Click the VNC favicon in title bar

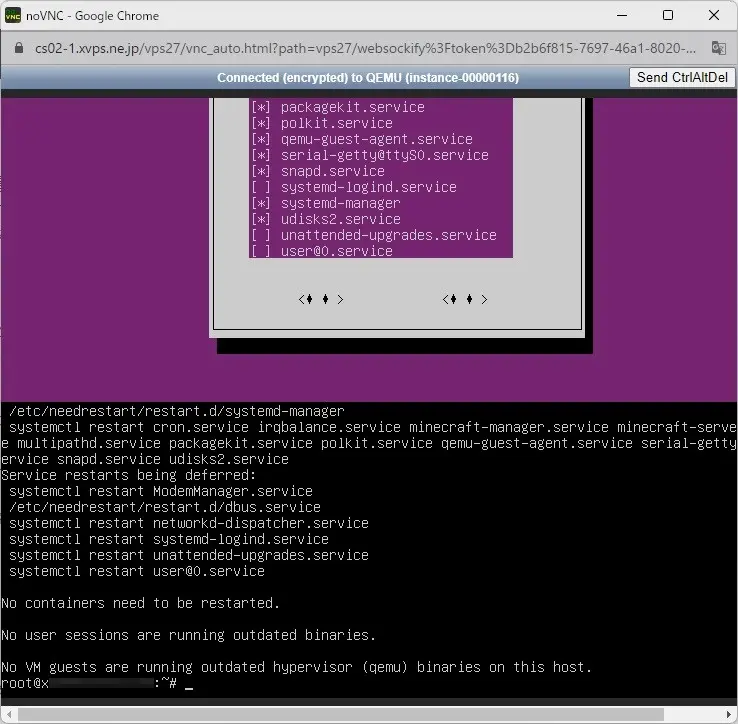pos(15,16)
